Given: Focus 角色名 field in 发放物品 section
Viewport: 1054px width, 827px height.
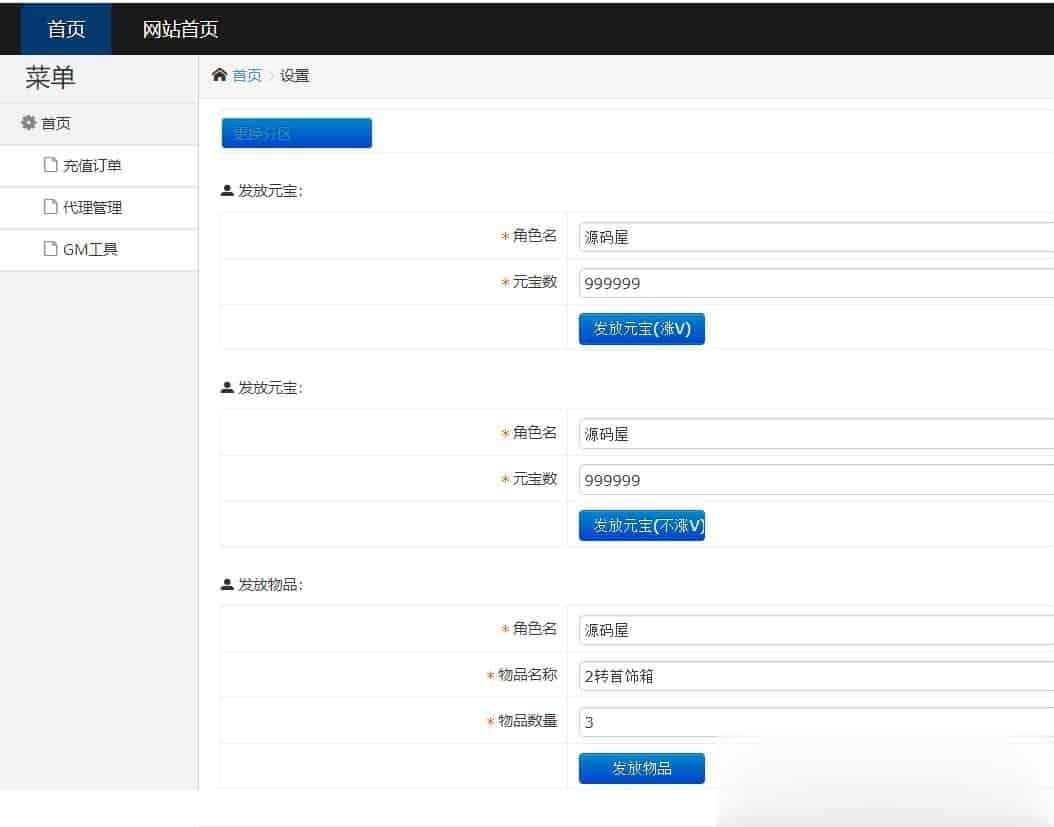Looking at the screenshot, I should (x=816, y=631).
